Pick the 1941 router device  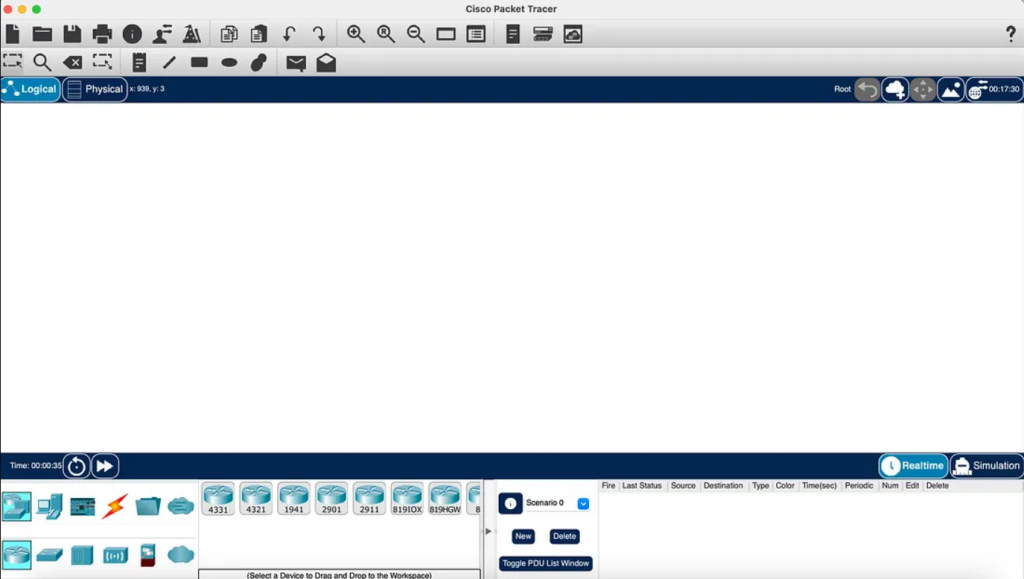(x=294, y=499)
